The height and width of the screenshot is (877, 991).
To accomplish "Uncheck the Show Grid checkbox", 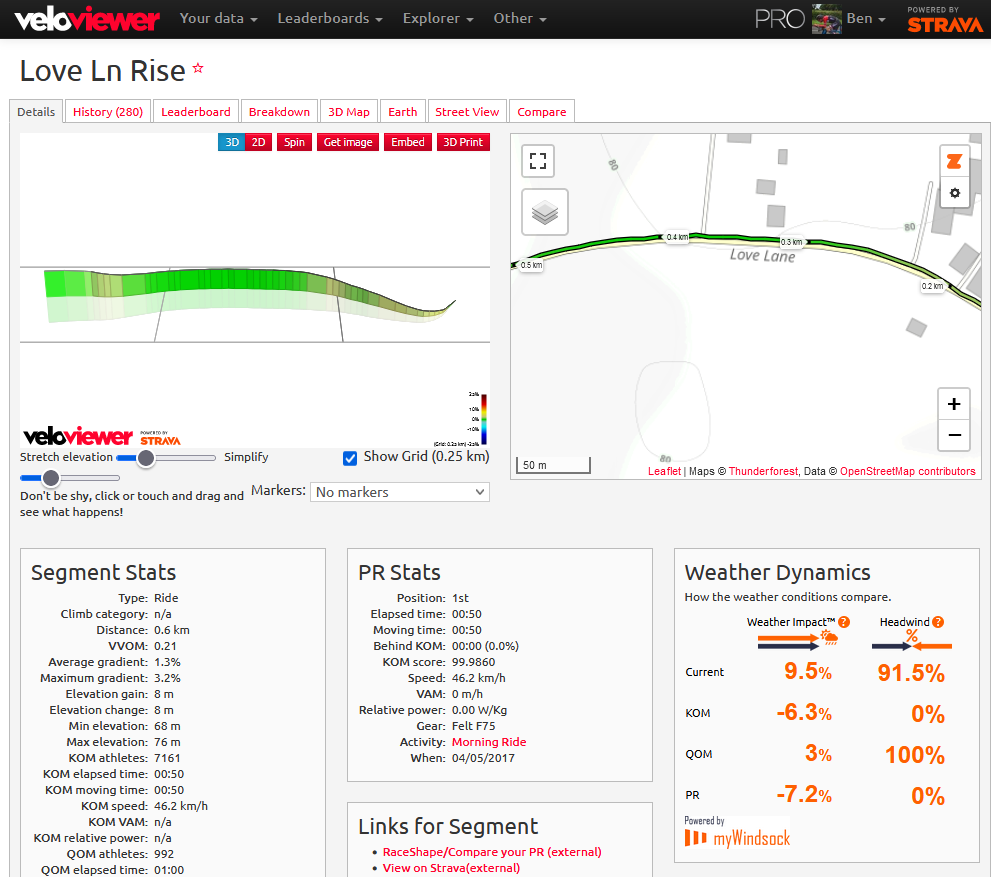I will [x=350, y=458].
